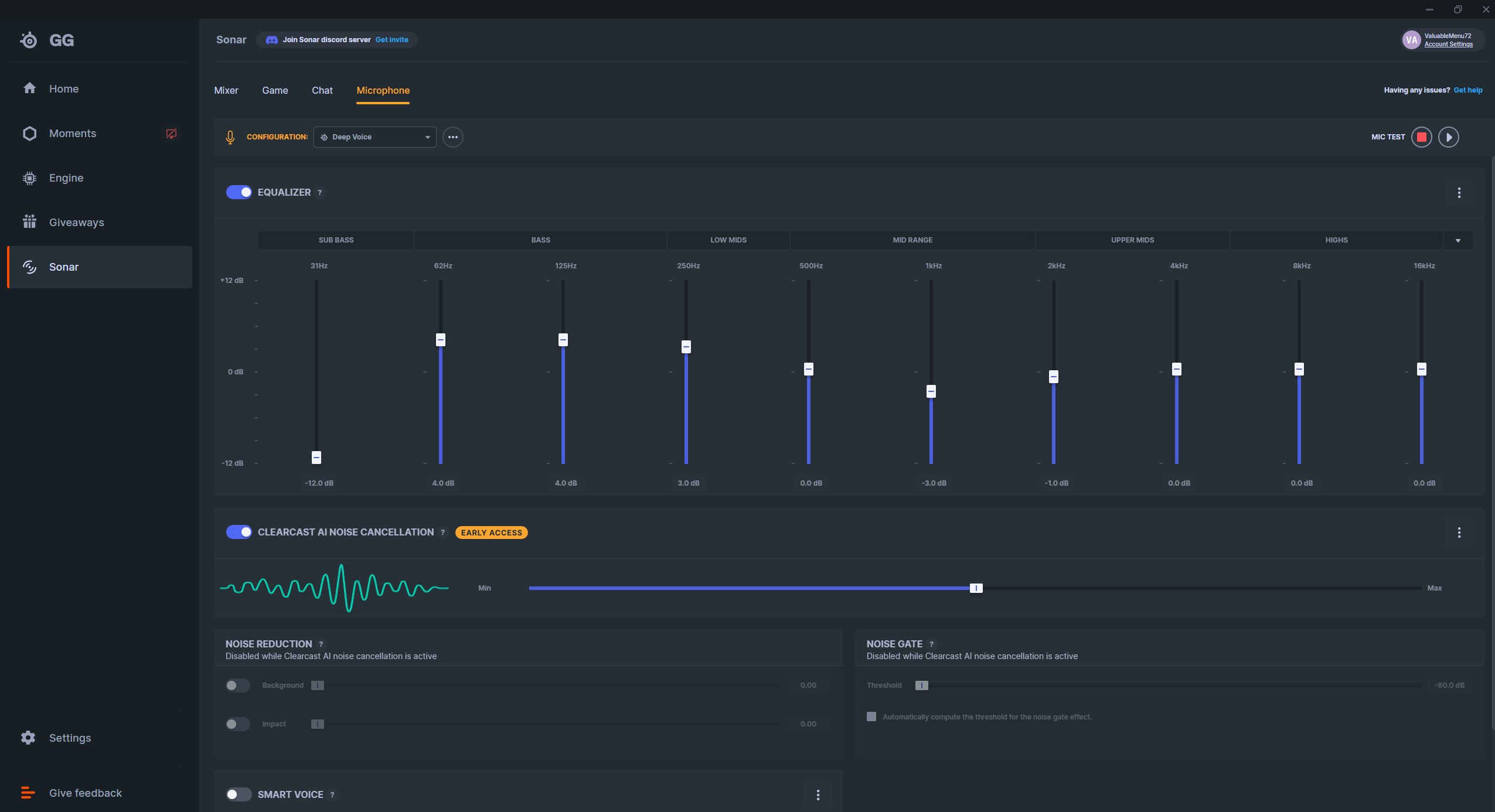
Task: Click the 1kHz equalizer slider handle
Action: [x=931, y=391]
